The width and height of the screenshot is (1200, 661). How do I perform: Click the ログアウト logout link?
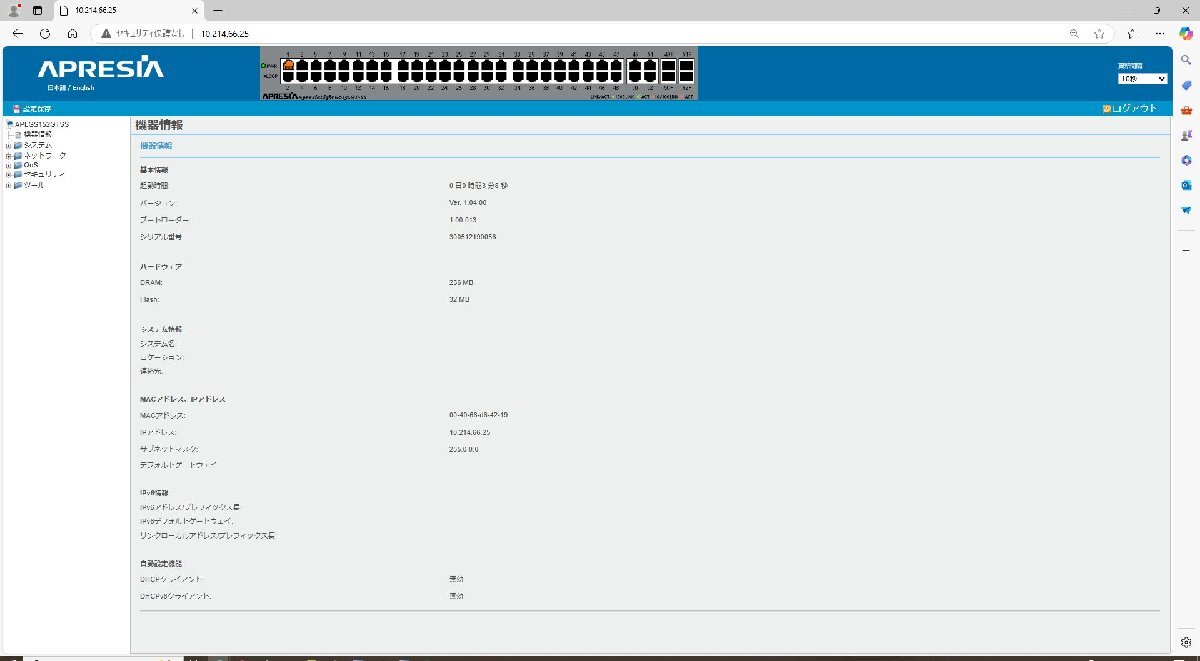tap(1130, 108)
